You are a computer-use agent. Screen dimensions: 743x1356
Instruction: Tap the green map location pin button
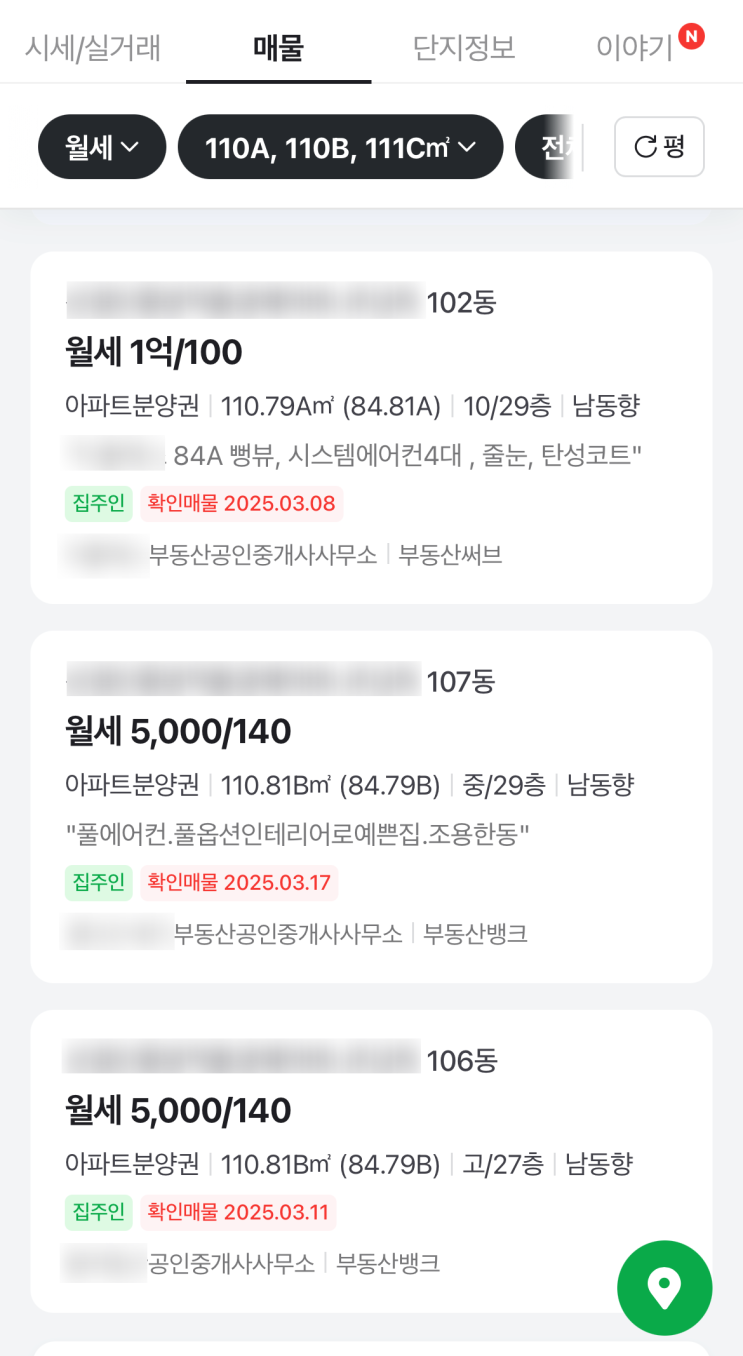pyautogui.click(x=665, y=1288)
